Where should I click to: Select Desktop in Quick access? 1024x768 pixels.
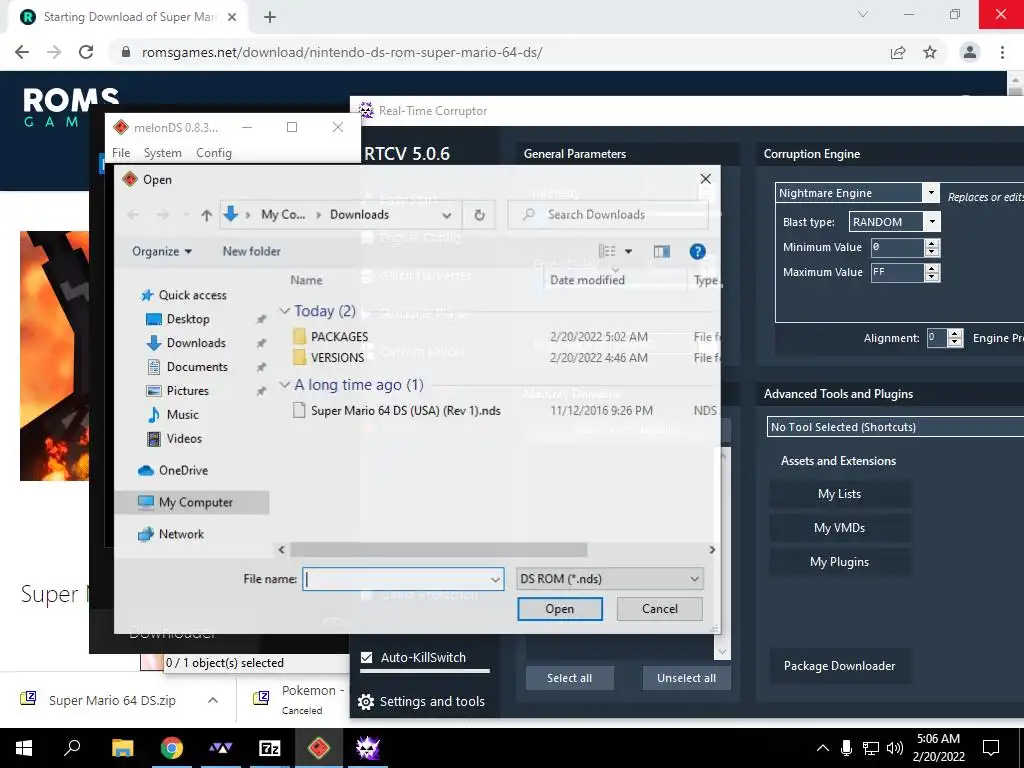pyautogui.click(x=187, y=319)
